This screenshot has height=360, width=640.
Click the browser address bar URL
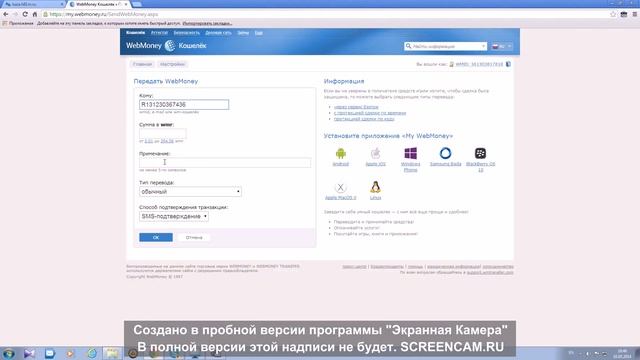[x=104, y=14]
